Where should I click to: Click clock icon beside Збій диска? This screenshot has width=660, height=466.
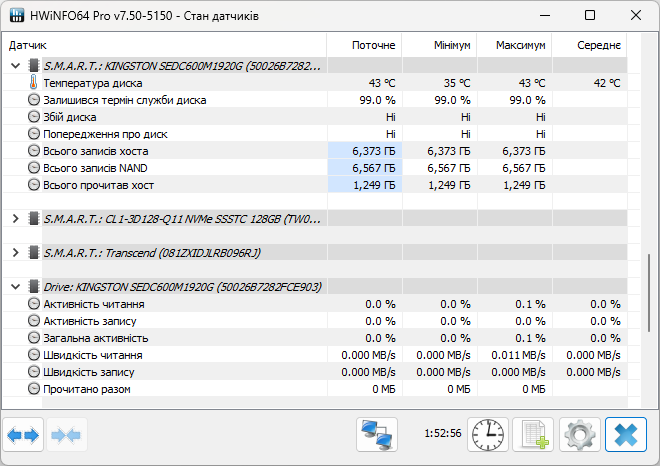tap(34, 117)
